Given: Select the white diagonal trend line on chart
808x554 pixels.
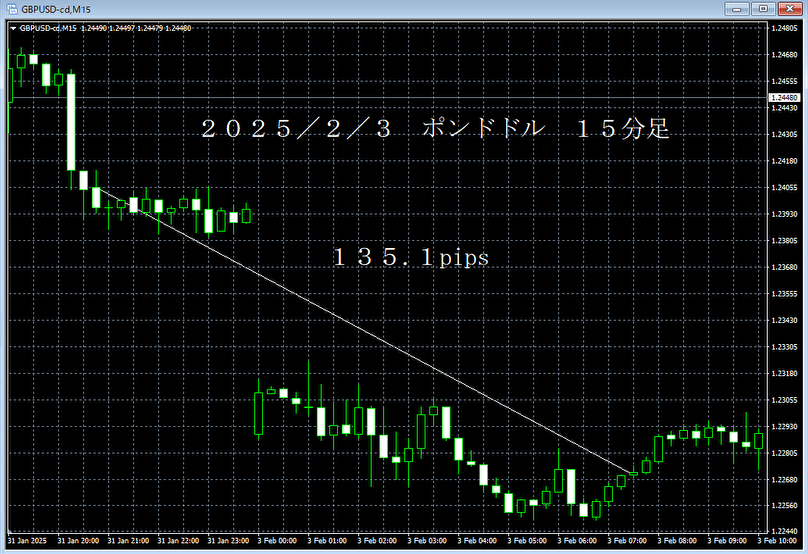Looking at the screenshot, I should coord(367,331).
